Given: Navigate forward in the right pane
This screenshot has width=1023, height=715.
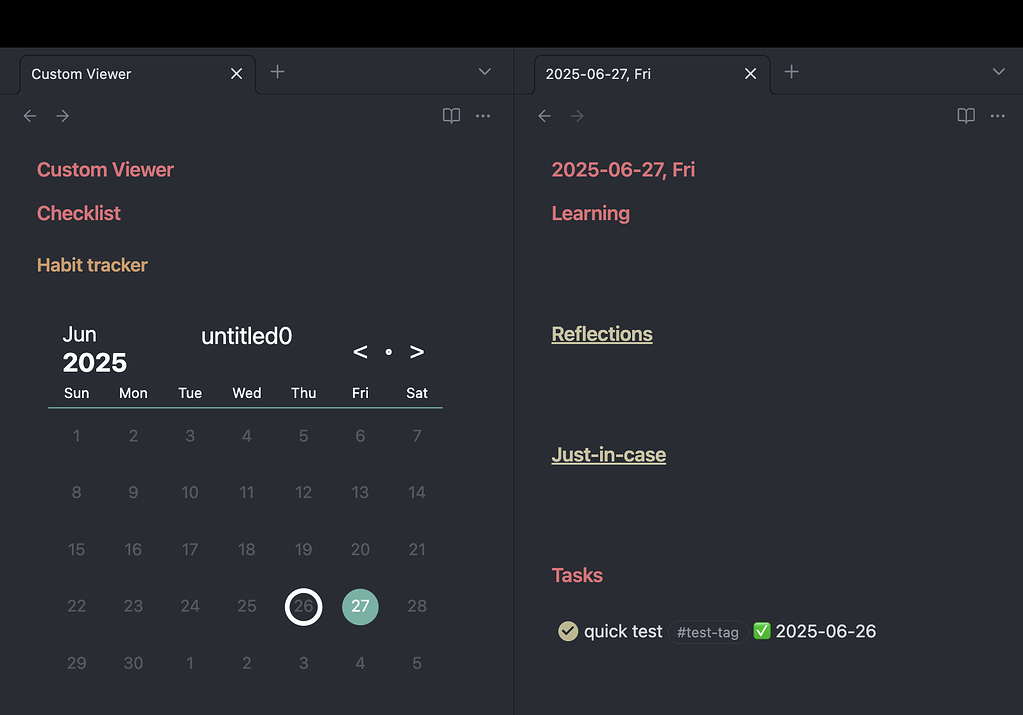Looking at the screenshot, I should (x=577, y=115).
